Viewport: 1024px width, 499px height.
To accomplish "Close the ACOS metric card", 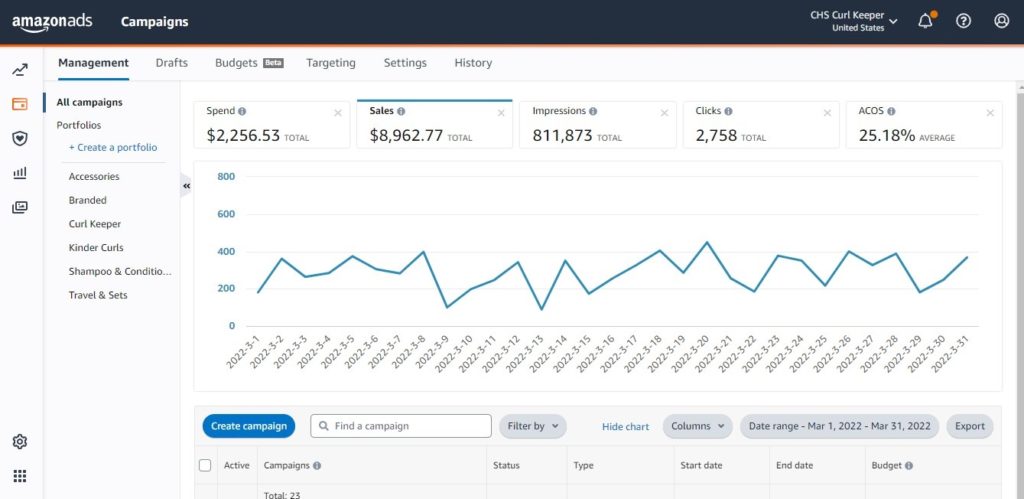I will [989, 113].
